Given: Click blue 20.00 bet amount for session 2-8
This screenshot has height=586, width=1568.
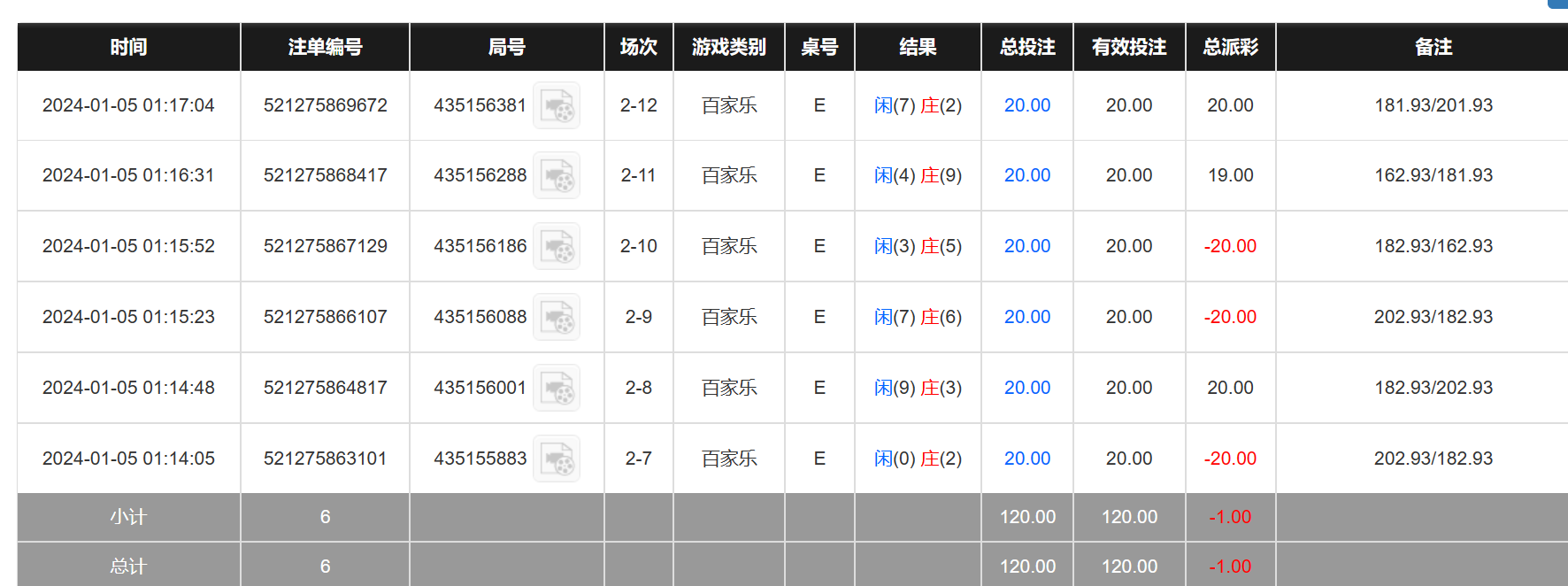Looking at the screenshot, I should click(1026, 388).
